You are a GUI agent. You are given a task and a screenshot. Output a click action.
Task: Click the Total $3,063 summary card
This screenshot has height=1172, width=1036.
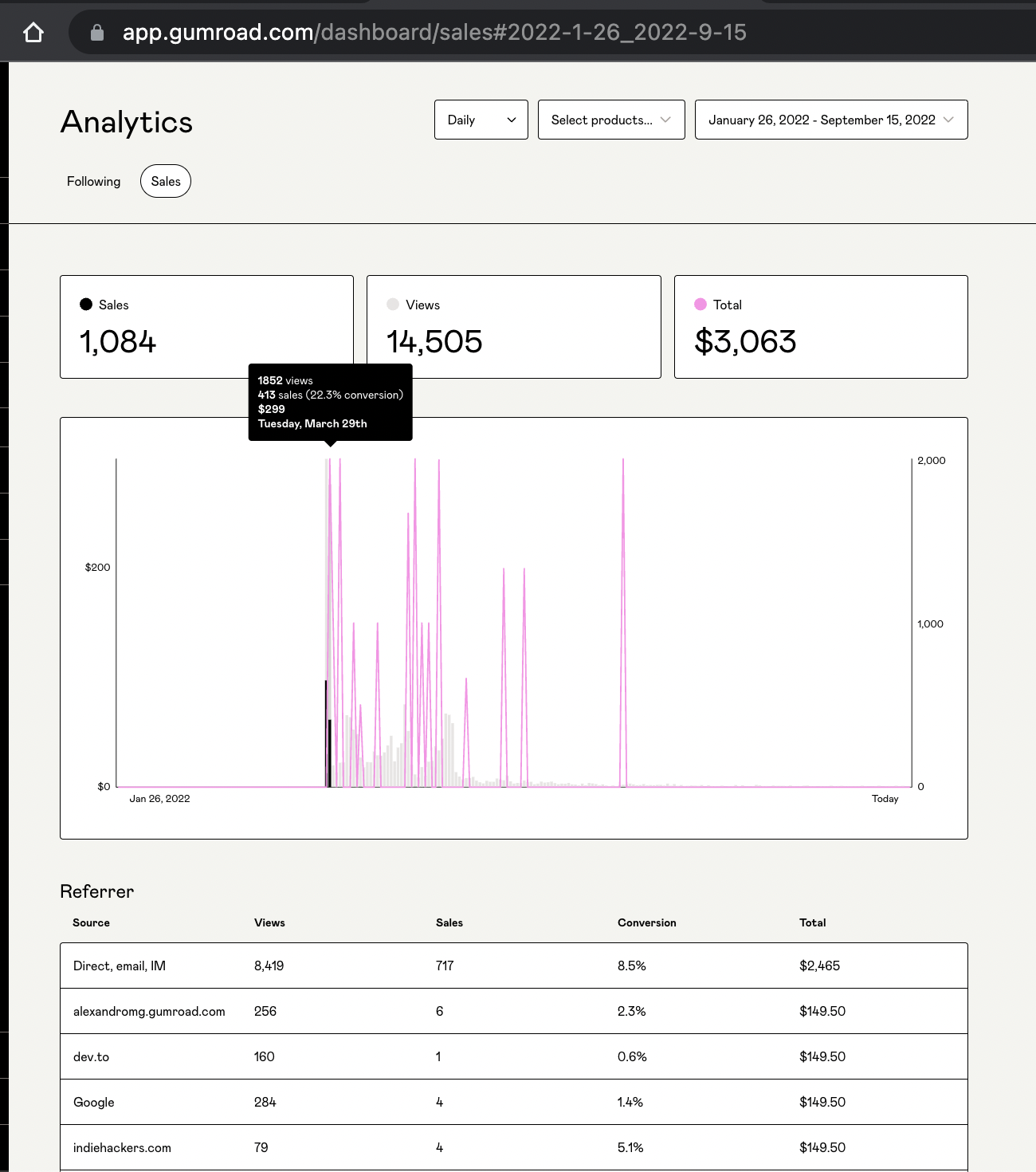click(x=821, y=327)
